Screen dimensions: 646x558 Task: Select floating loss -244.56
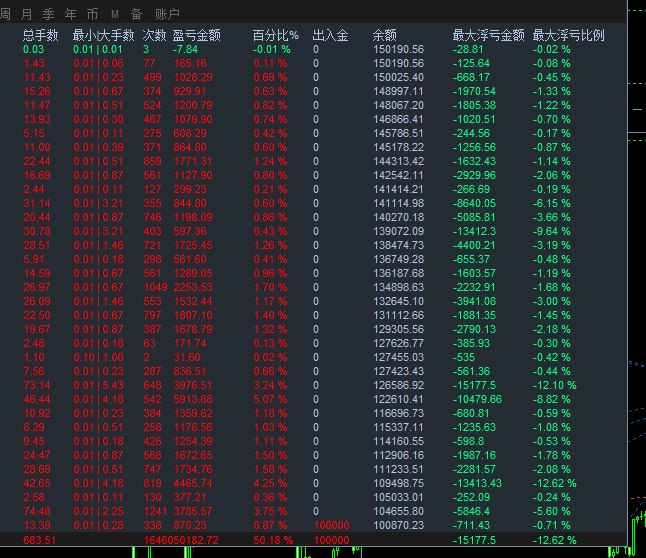[471, 134]
